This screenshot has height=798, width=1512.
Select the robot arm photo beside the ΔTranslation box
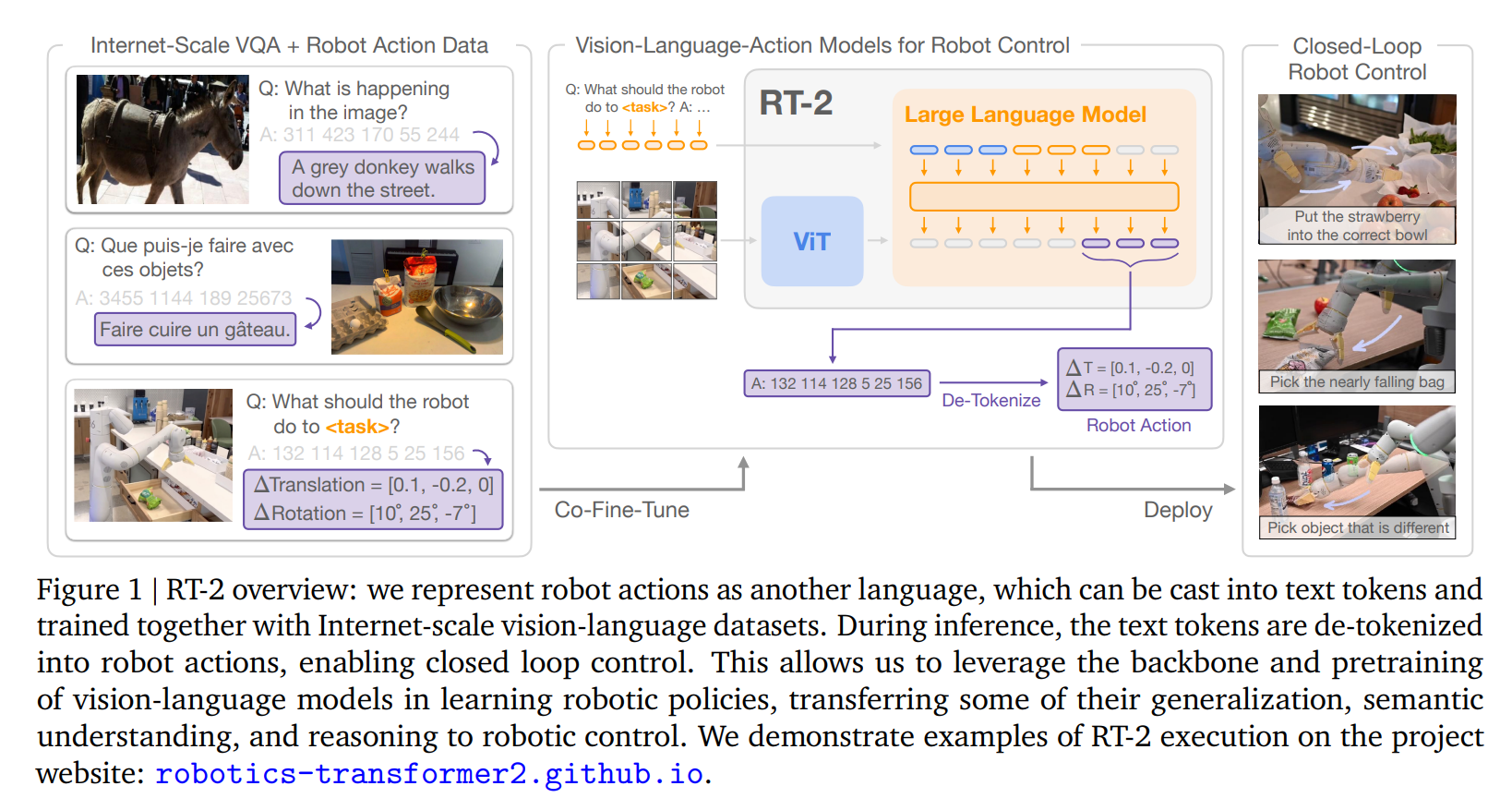(x=153, y=454)
